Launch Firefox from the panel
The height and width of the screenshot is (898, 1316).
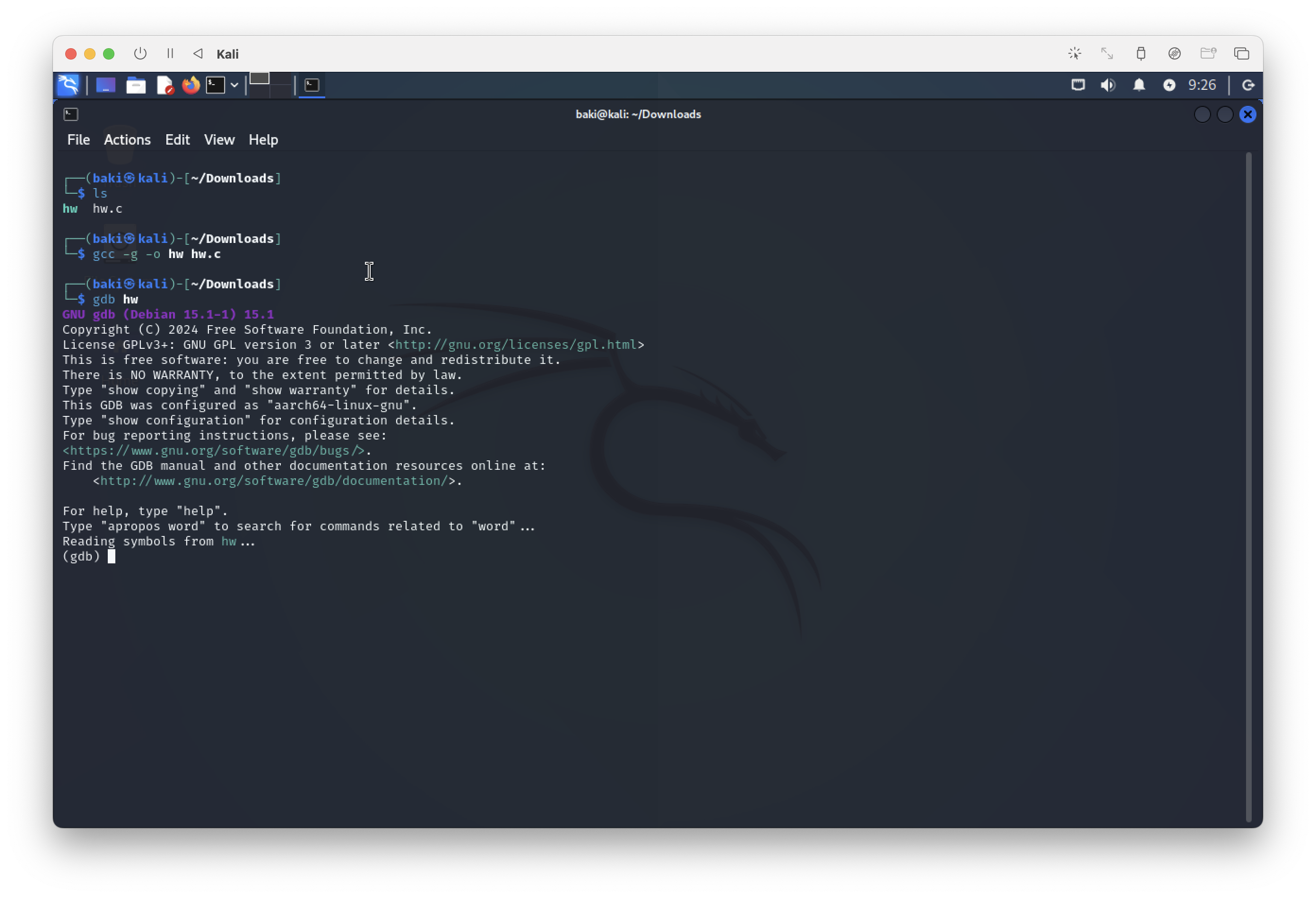[191, 85]
